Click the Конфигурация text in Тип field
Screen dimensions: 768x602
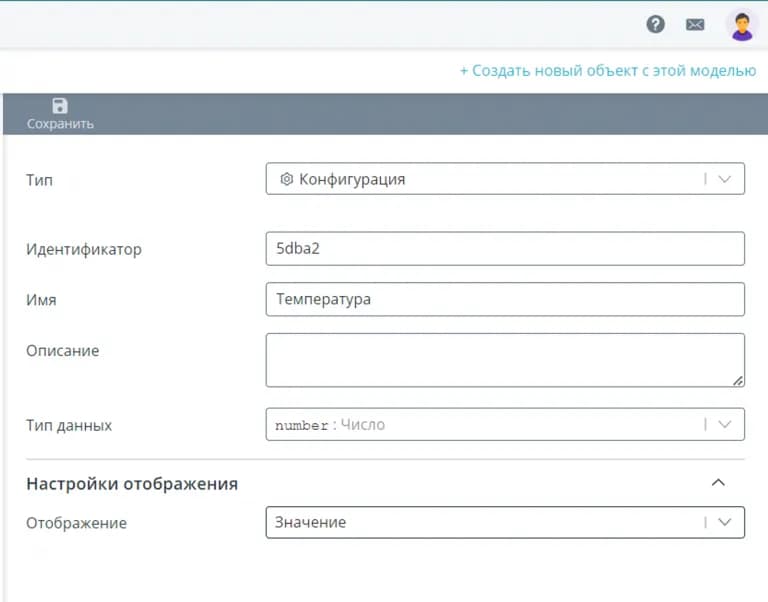click(x=352, y=179)
